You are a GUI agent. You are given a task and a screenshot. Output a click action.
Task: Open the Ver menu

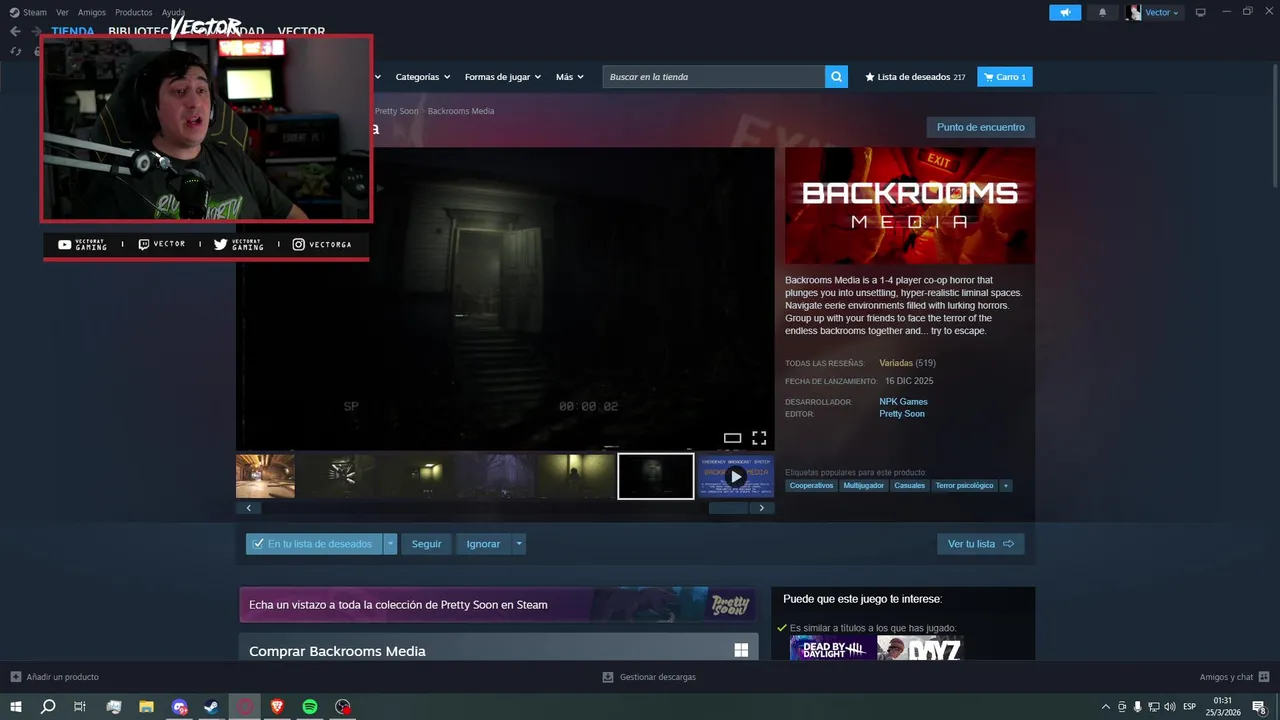62,12
